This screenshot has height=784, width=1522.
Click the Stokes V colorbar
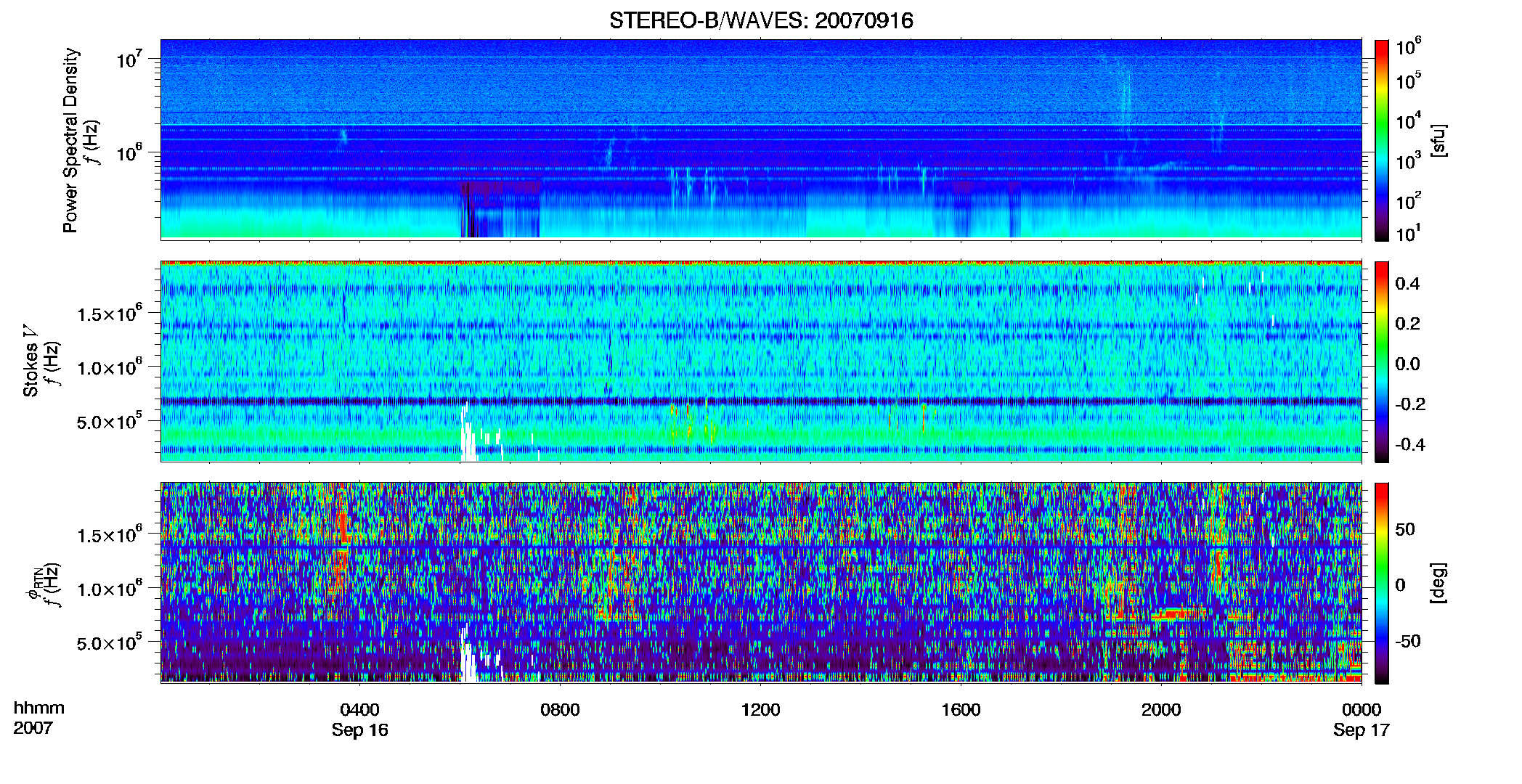1382,362
